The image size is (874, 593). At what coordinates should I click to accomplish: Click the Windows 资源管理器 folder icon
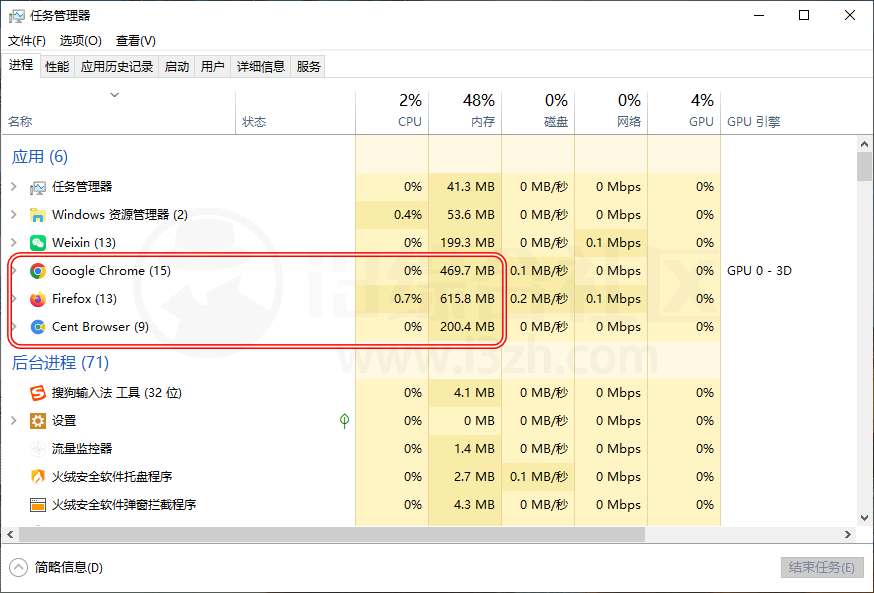[x=38, y=215]
